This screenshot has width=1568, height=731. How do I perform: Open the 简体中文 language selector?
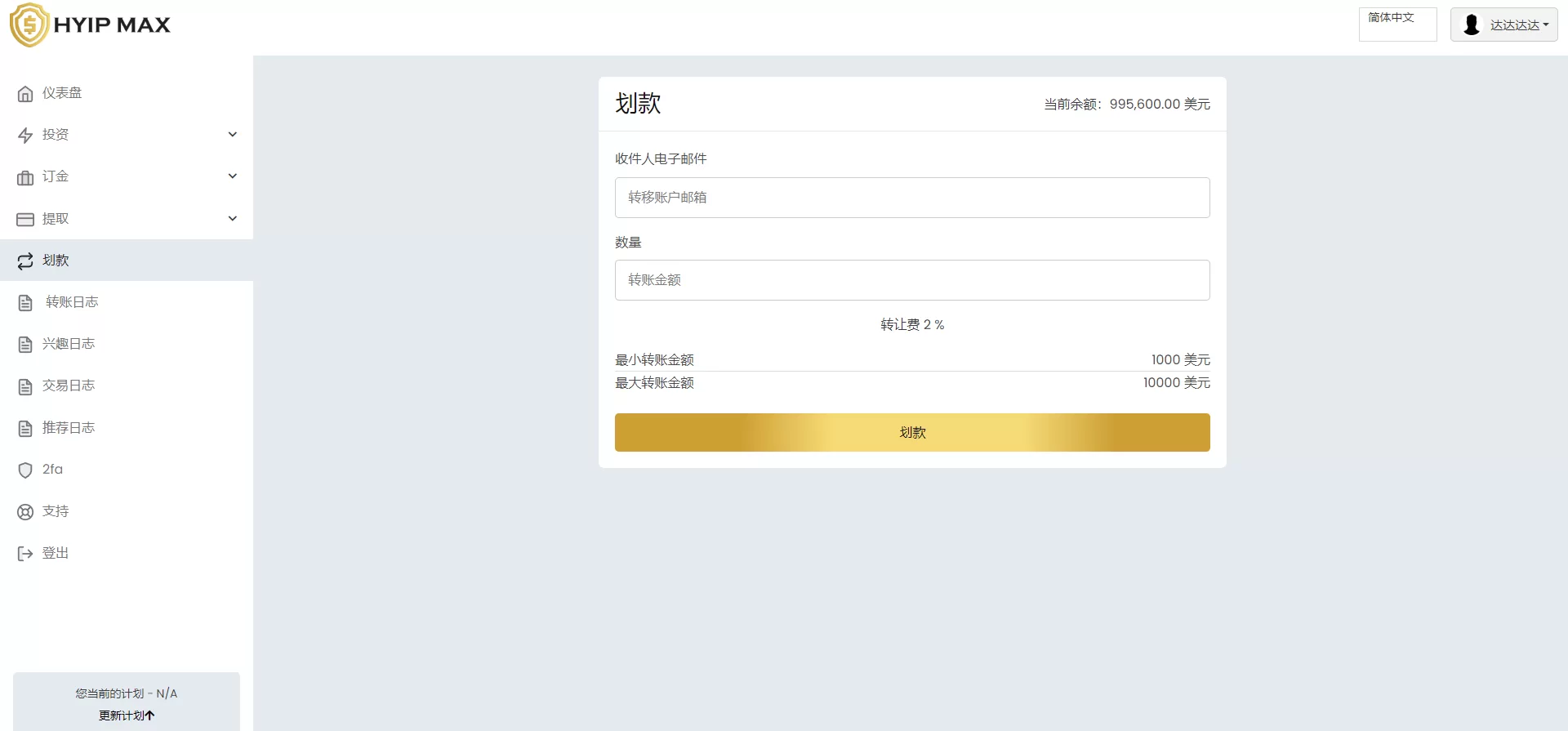(1397, 25)
